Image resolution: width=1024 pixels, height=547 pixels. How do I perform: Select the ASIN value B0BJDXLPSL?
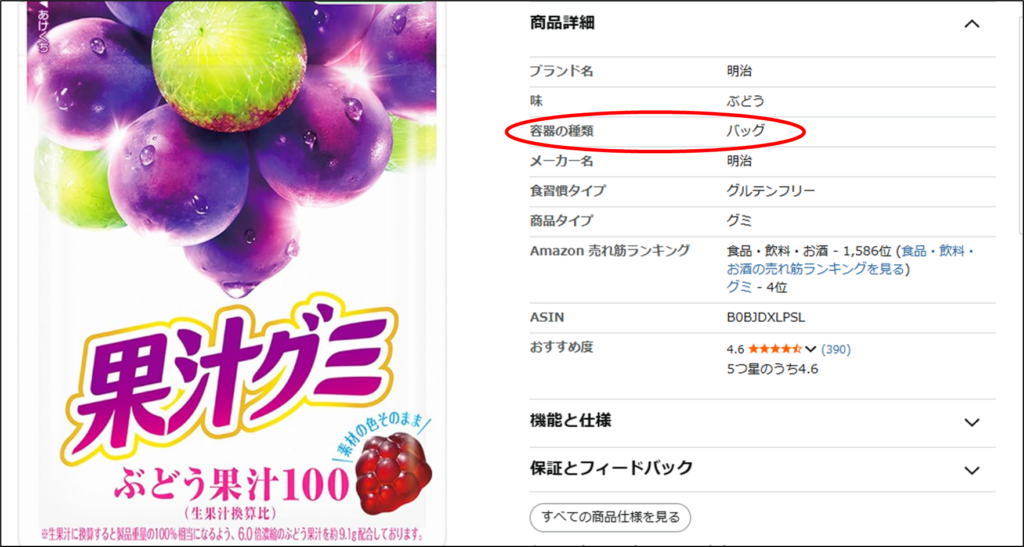coord(765,318)
